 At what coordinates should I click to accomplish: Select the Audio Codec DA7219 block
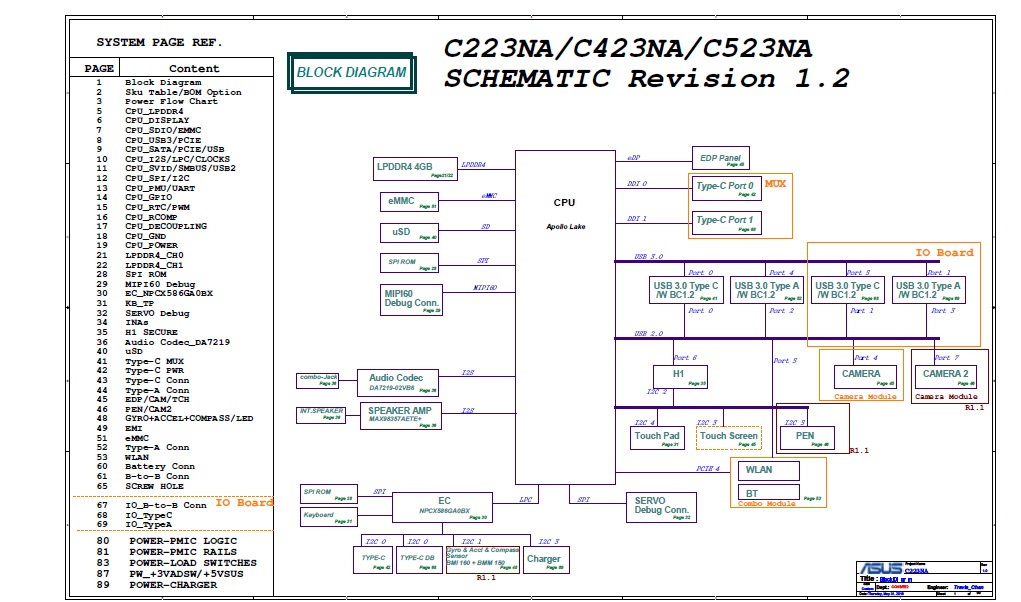pyautogui.click(x=398, y=383)
